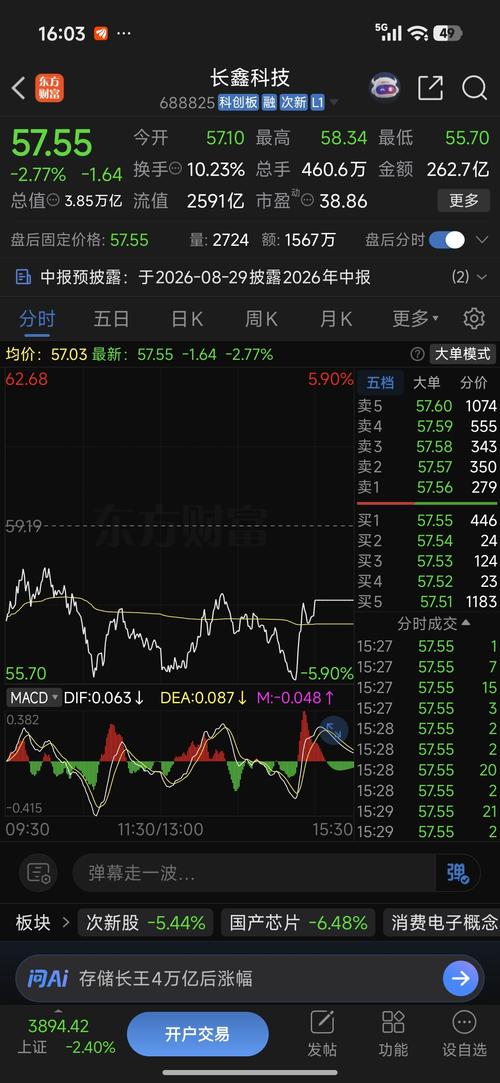The width and height of the screenshot is (500, 1083).
Task: Tap the 上证 3894.42 index quote
Action: (x=66, y=1036)
